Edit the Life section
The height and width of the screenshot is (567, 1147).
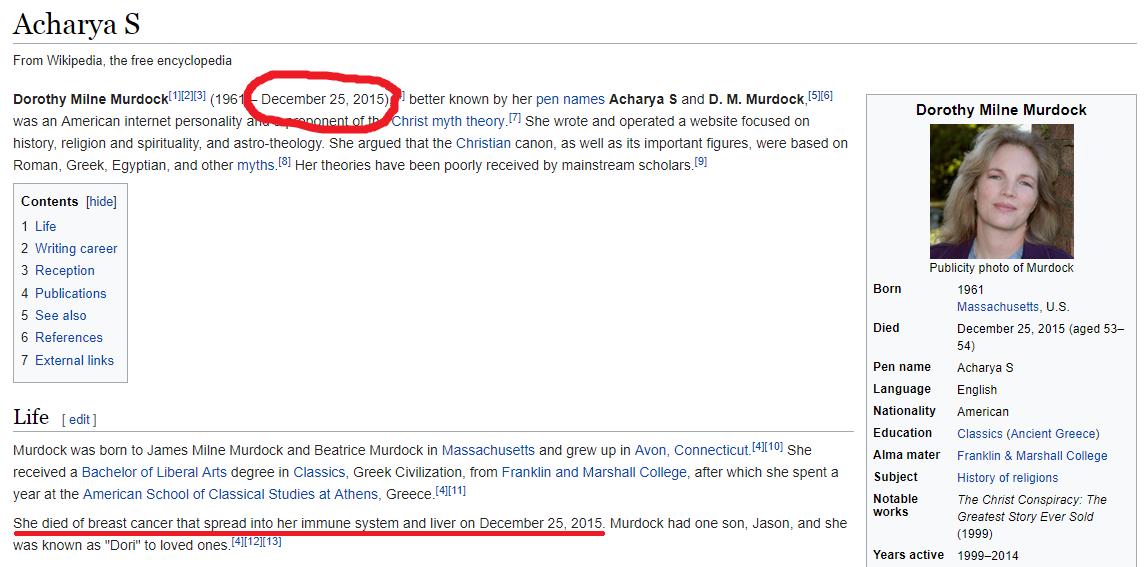(79, 420)
